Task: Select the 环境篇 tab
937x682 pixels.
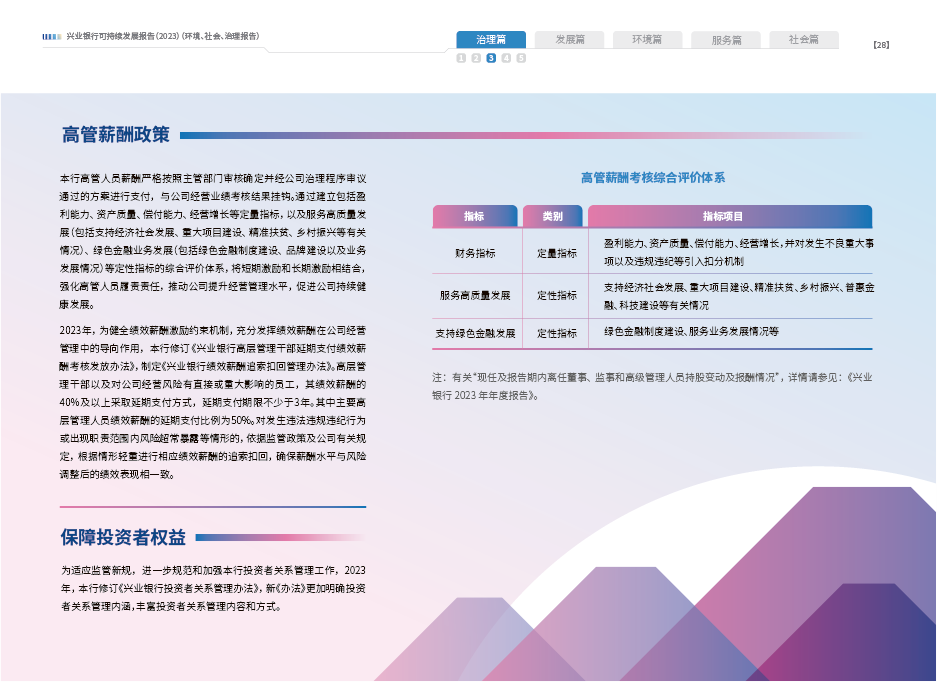Action: coord(646,40)
